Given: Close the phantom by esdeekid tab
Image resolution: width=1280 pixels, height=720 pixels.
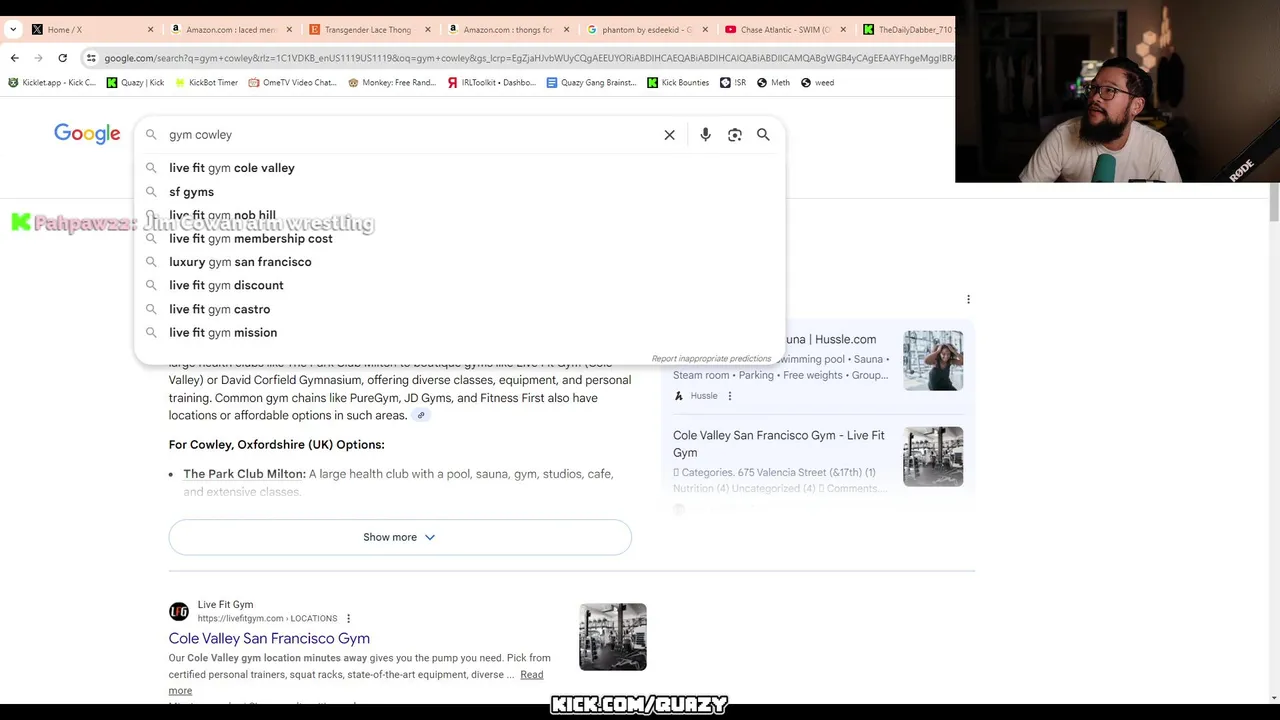Looking at the screenshot, I should pos(705,30).
